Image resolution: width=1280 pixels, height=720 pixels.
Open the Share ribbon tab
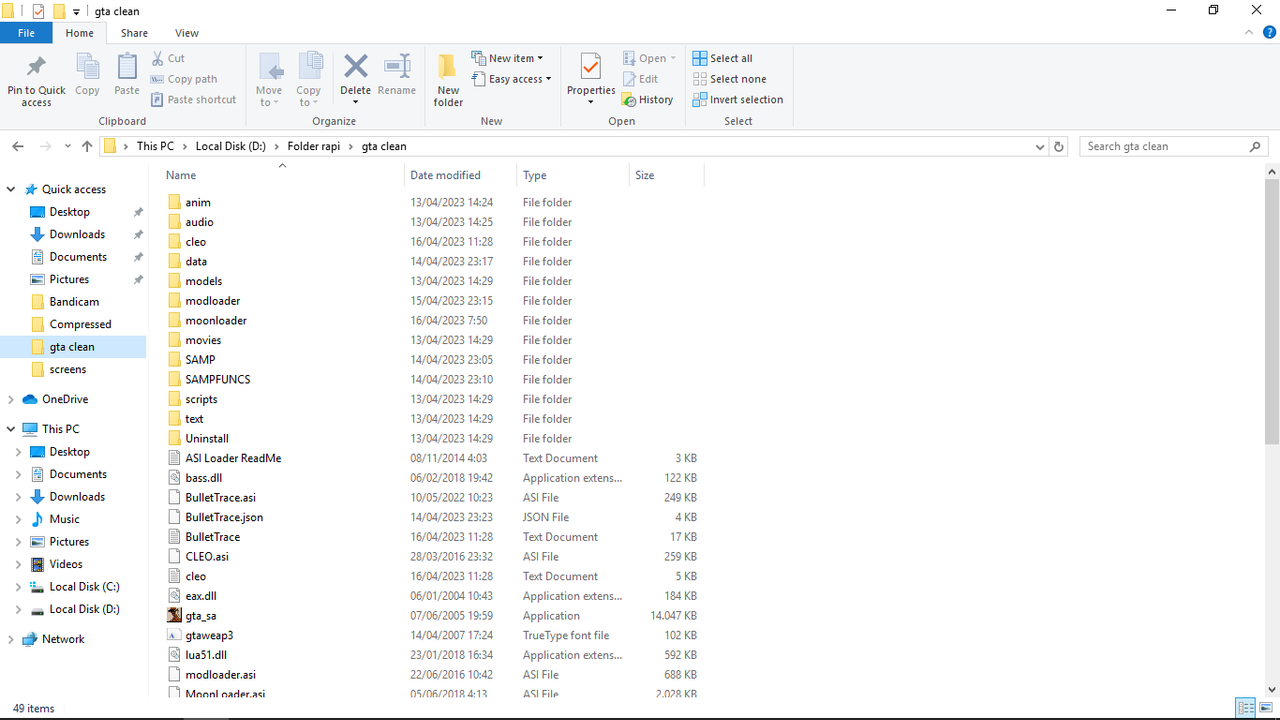coord(134,33)
